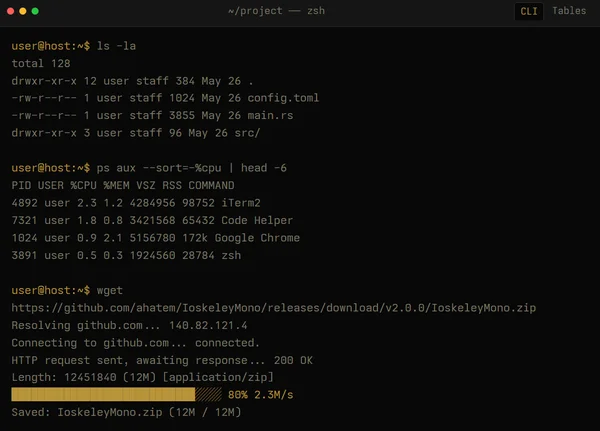The image size is (600, 431).
Task: Click the '3891 user' zsh process row
Action: (x=126, y=255)
